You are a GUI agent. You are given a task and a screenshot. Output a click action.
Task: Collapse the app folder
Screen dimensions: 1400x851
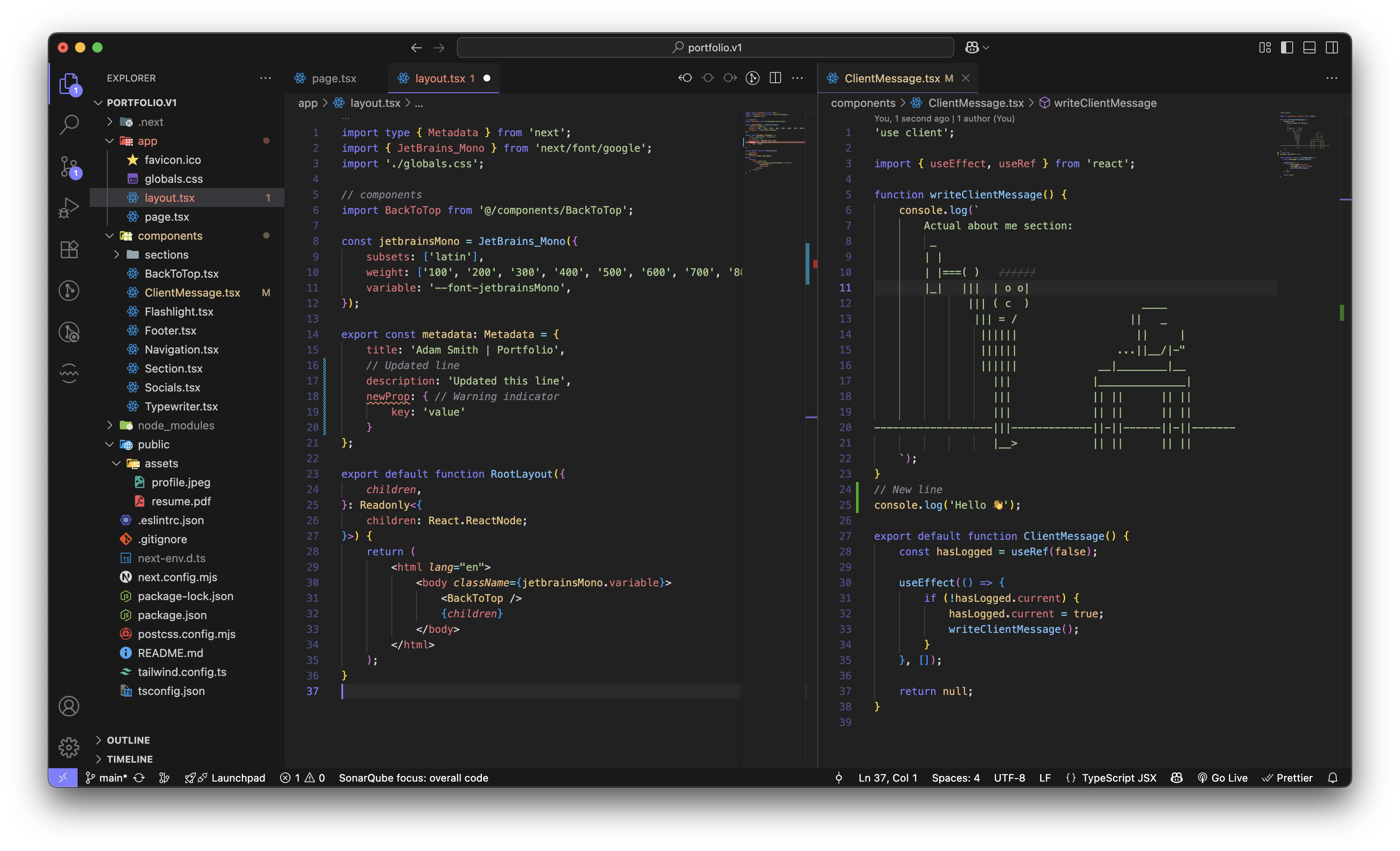click(110, 141)
